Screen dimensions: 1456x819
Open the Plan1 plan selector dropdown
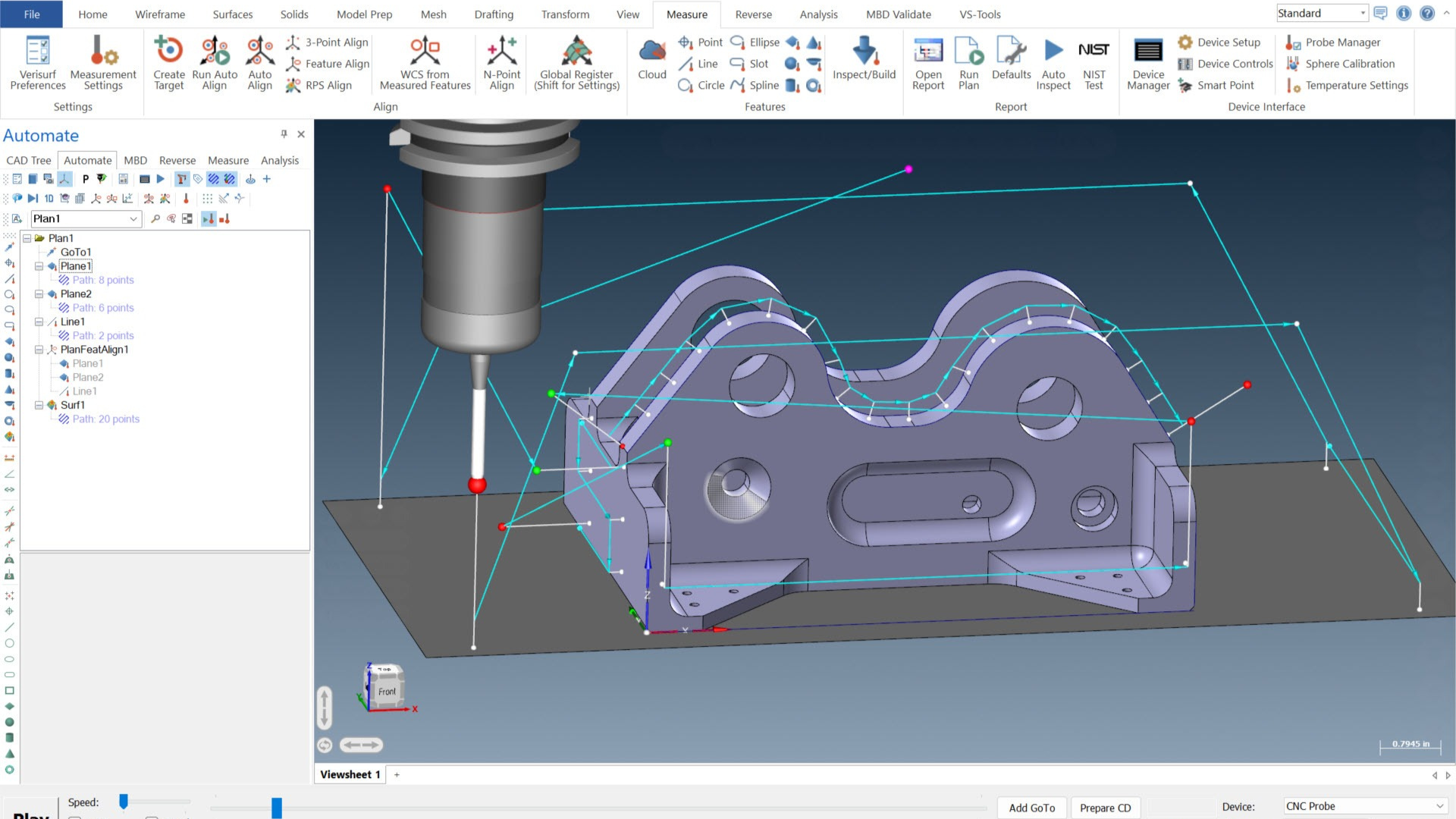point(133,219)
